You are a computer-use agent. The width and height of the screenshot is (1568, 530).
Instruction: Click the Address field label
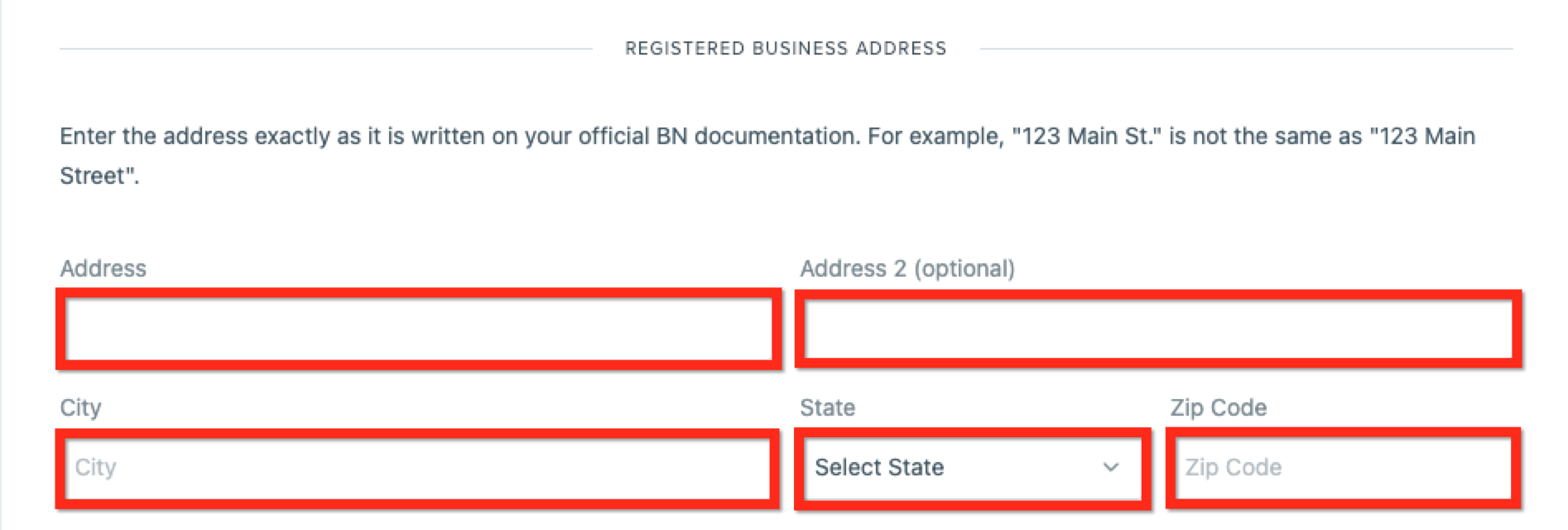pyautogui.click(x=103, y=268)
